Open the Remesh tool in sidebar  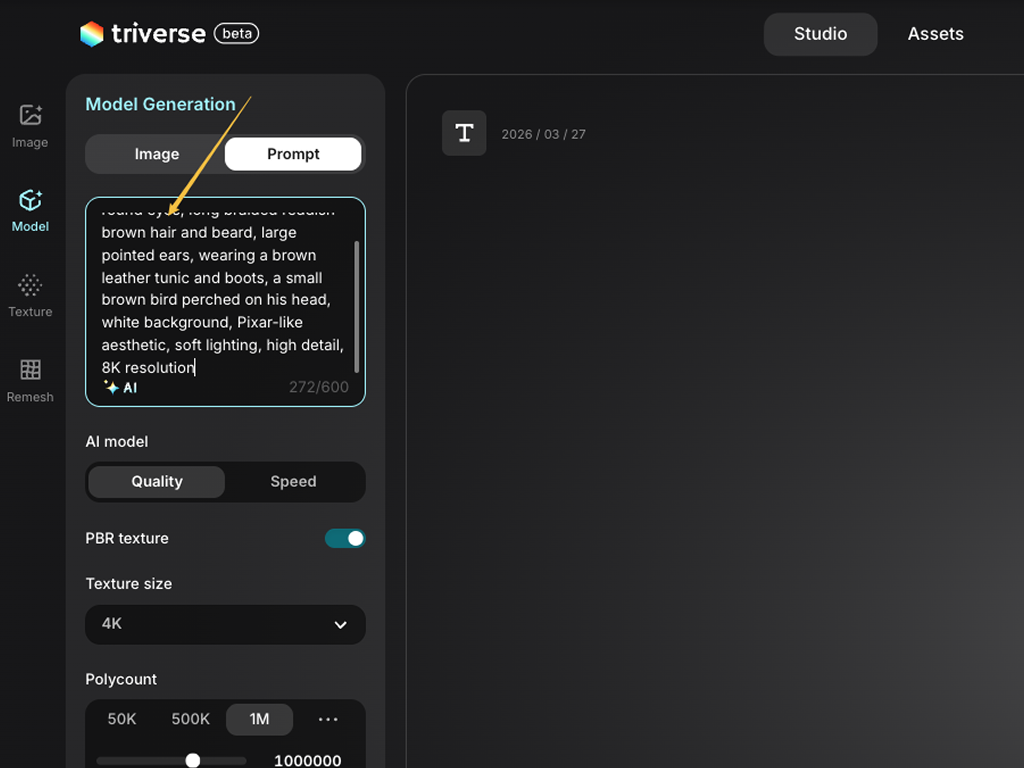[30, 380]
